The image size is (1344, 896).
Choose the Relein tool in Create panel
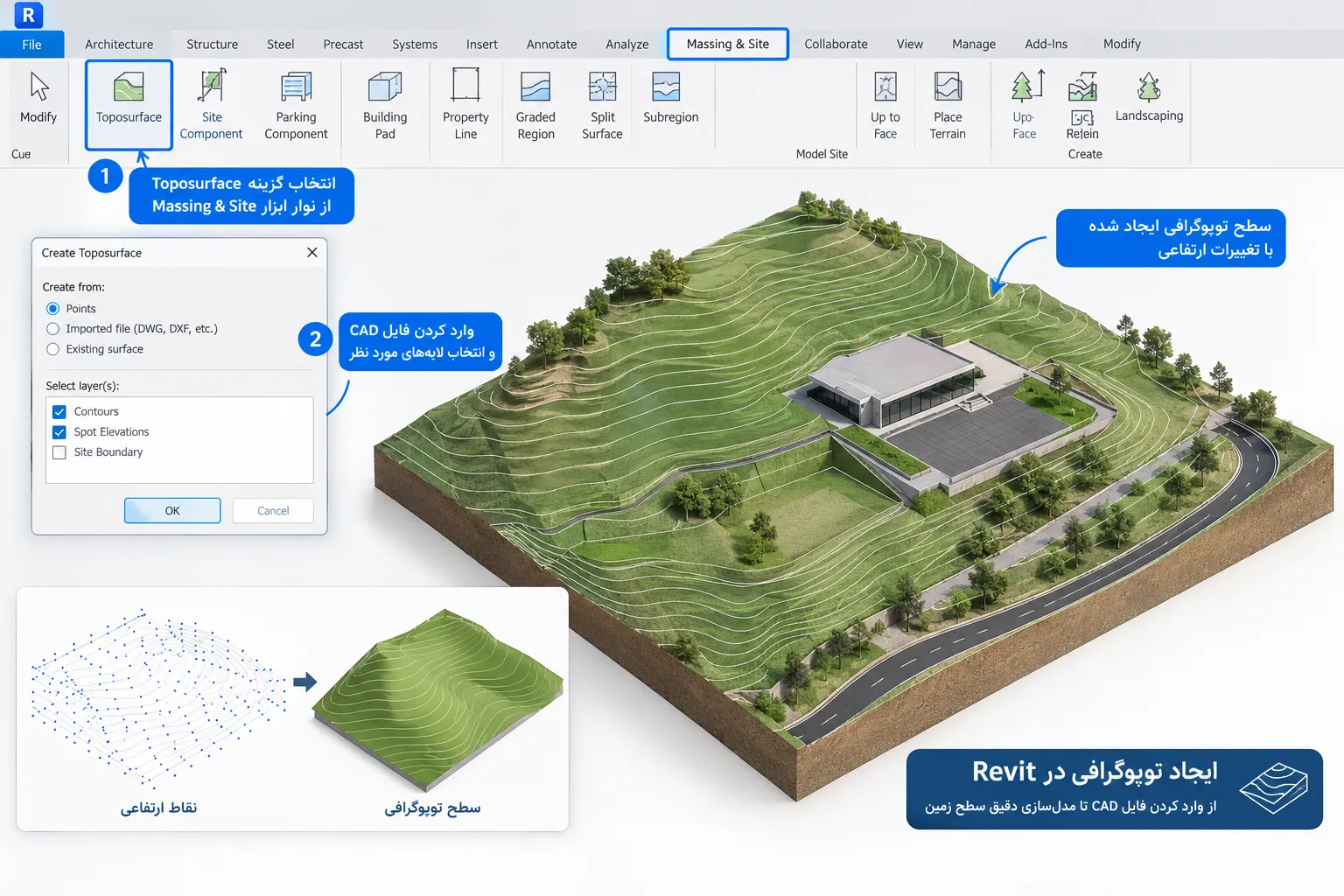(1082, 105)
